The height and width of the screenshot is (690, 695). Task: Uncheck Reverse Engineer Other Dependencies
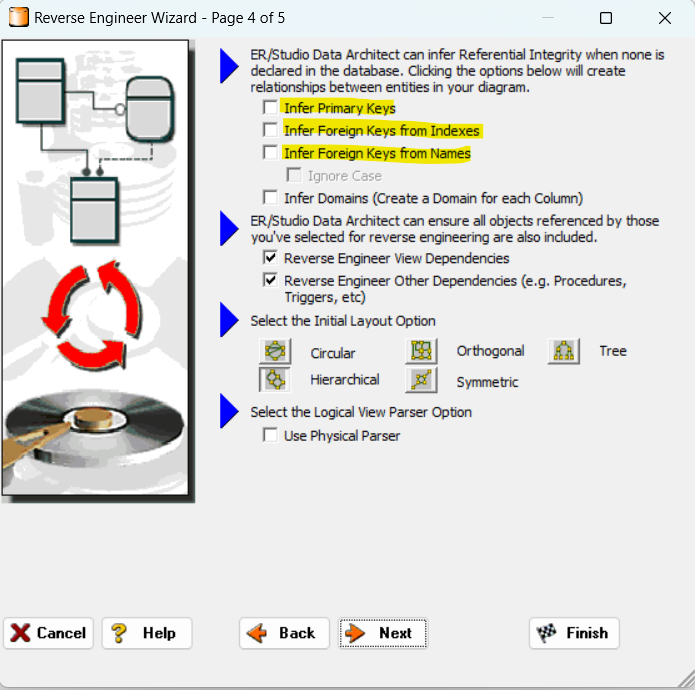270,281
